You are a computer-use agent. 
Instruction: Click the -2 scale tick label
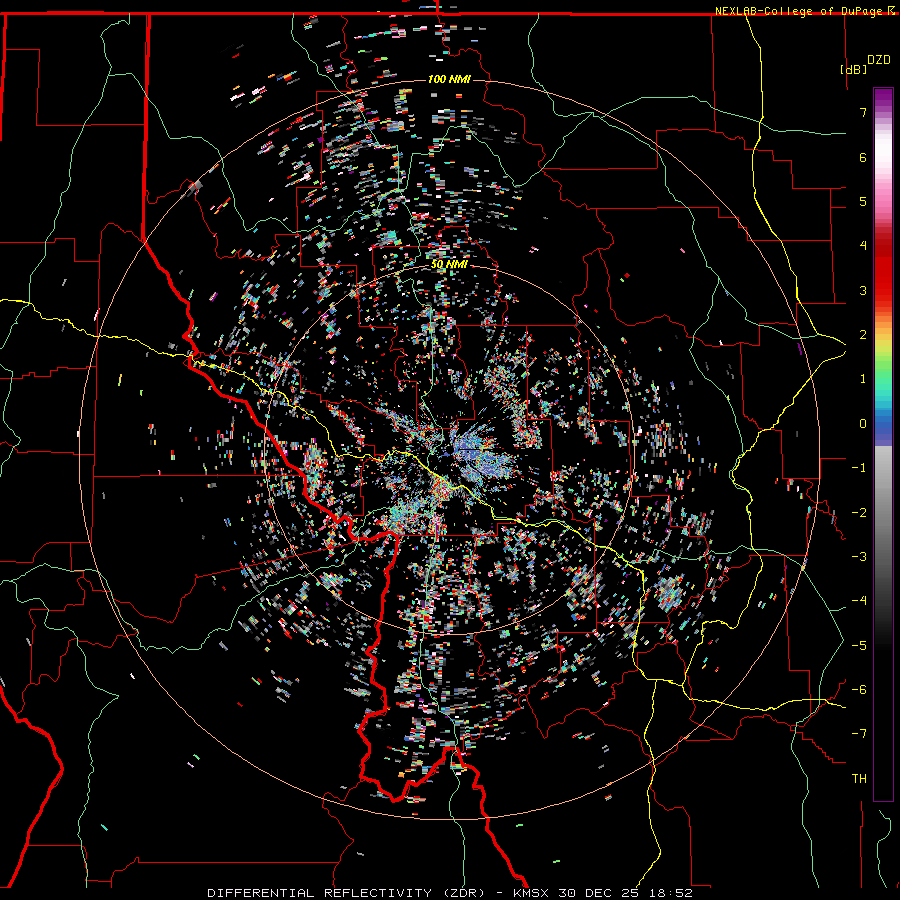click(859, 513)
